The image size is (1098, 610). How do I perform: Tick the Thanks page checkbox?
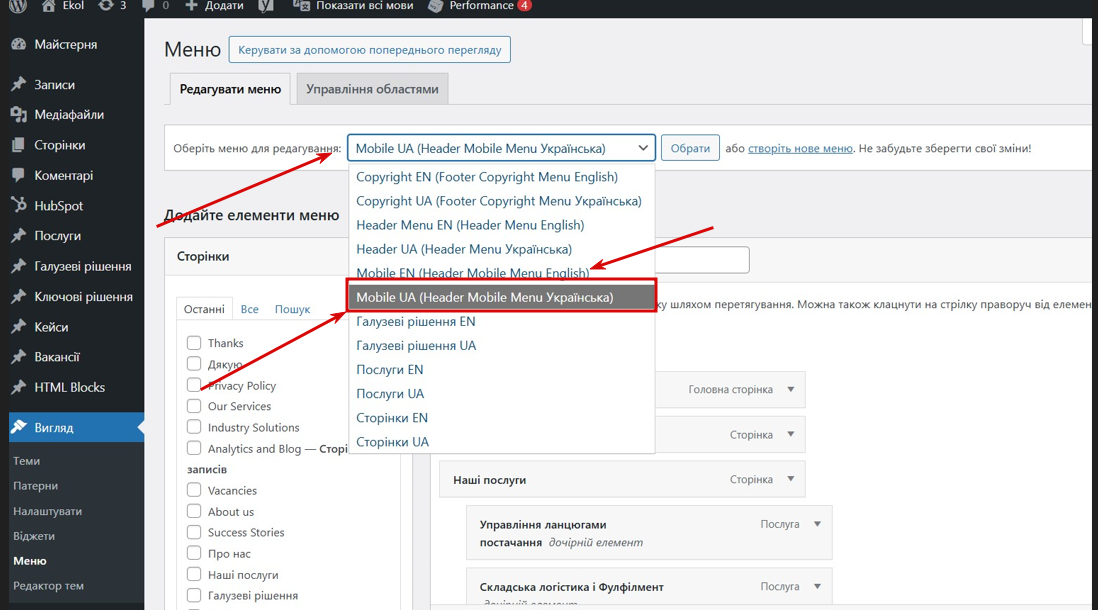(194, 342)
